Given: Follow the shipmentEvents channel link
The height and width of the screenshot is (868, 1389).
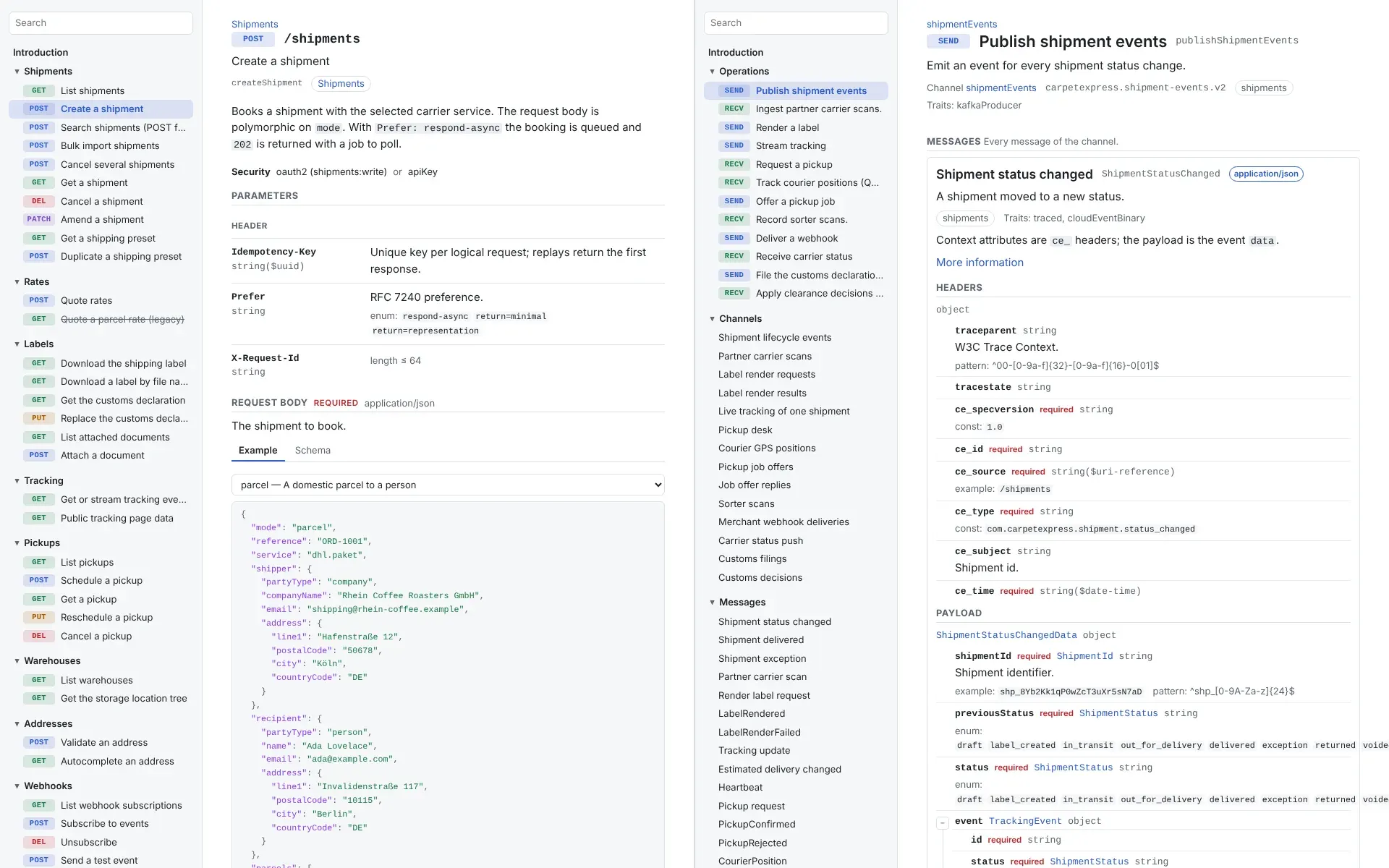Looking at the screenshot, I should pos(1001,88).
